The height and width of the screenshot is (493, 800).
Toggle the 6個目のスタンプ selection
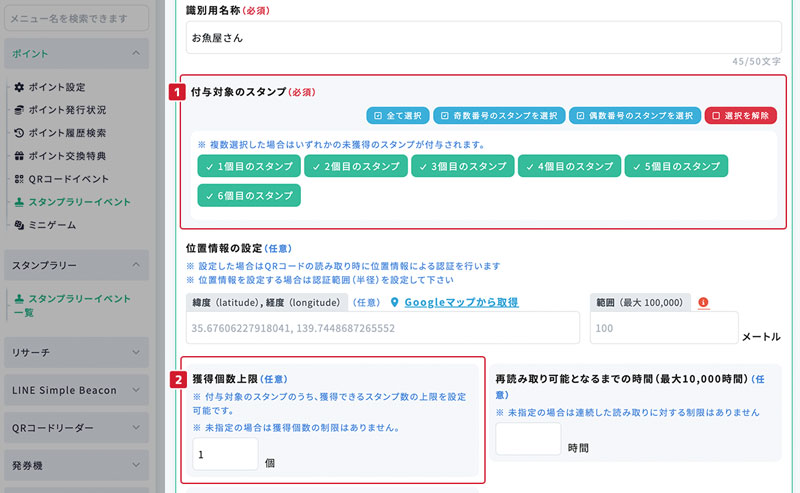click(245, 196)
